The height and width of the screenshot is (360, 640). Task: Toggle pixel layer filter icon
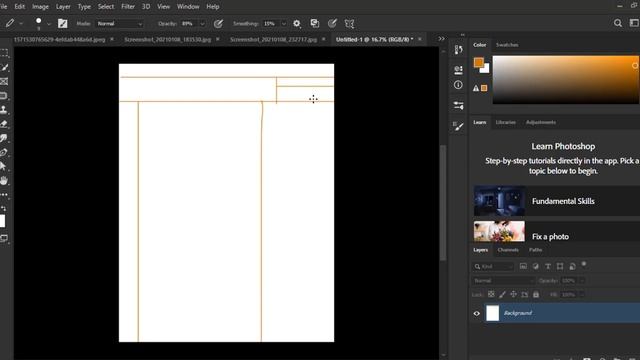[x=523, y=266]
